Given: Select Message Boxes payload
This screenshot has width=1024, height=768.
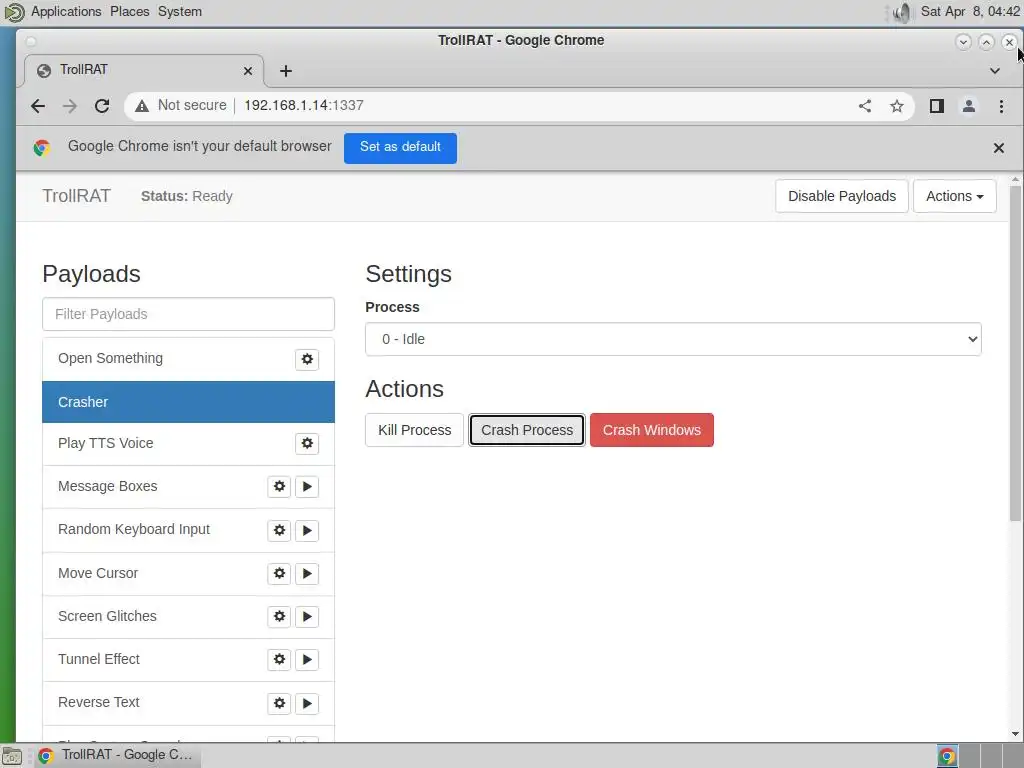Looking at the screenshot, I should click(188, 487).
